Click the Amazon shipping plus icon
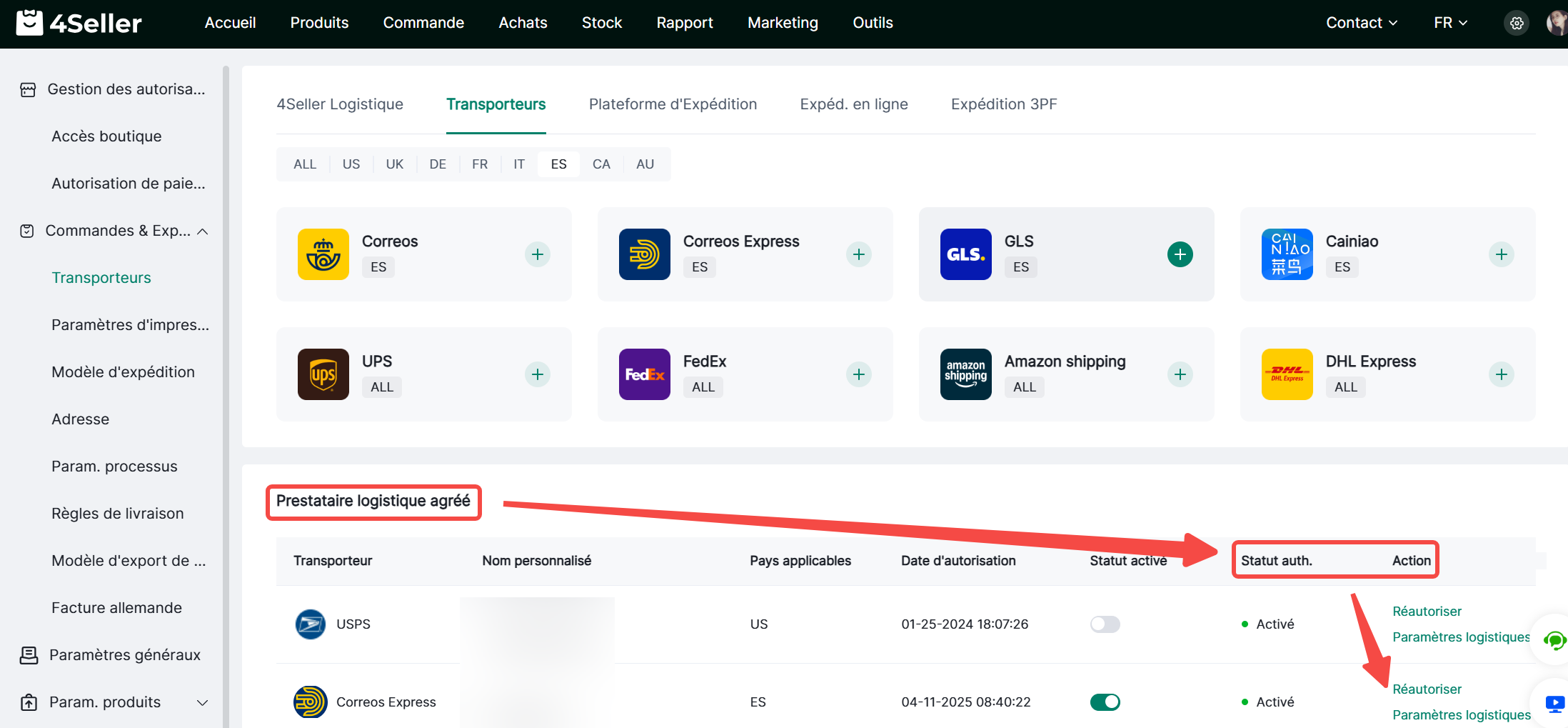 (1180, 374)
